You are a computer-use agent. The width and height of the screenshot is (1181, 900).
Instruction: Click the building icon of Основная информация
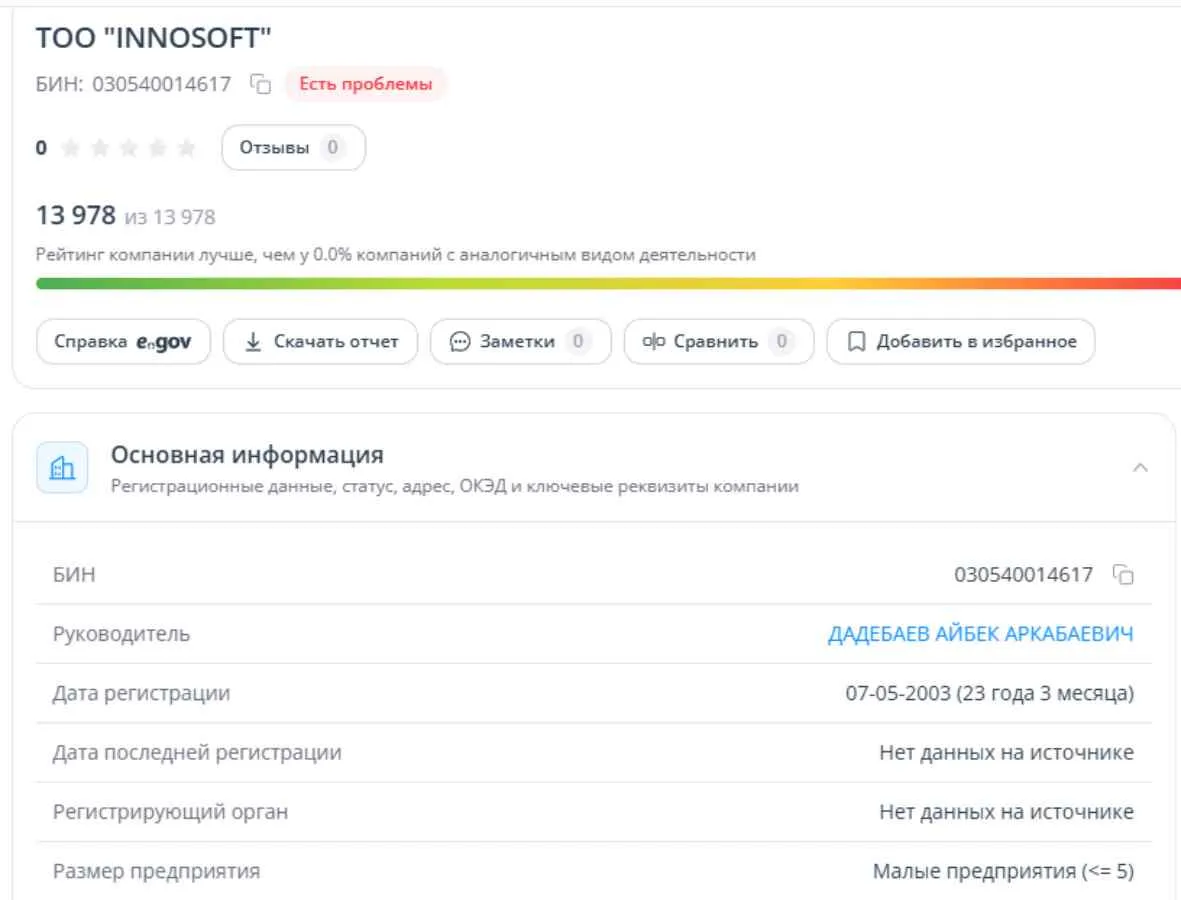62,468
